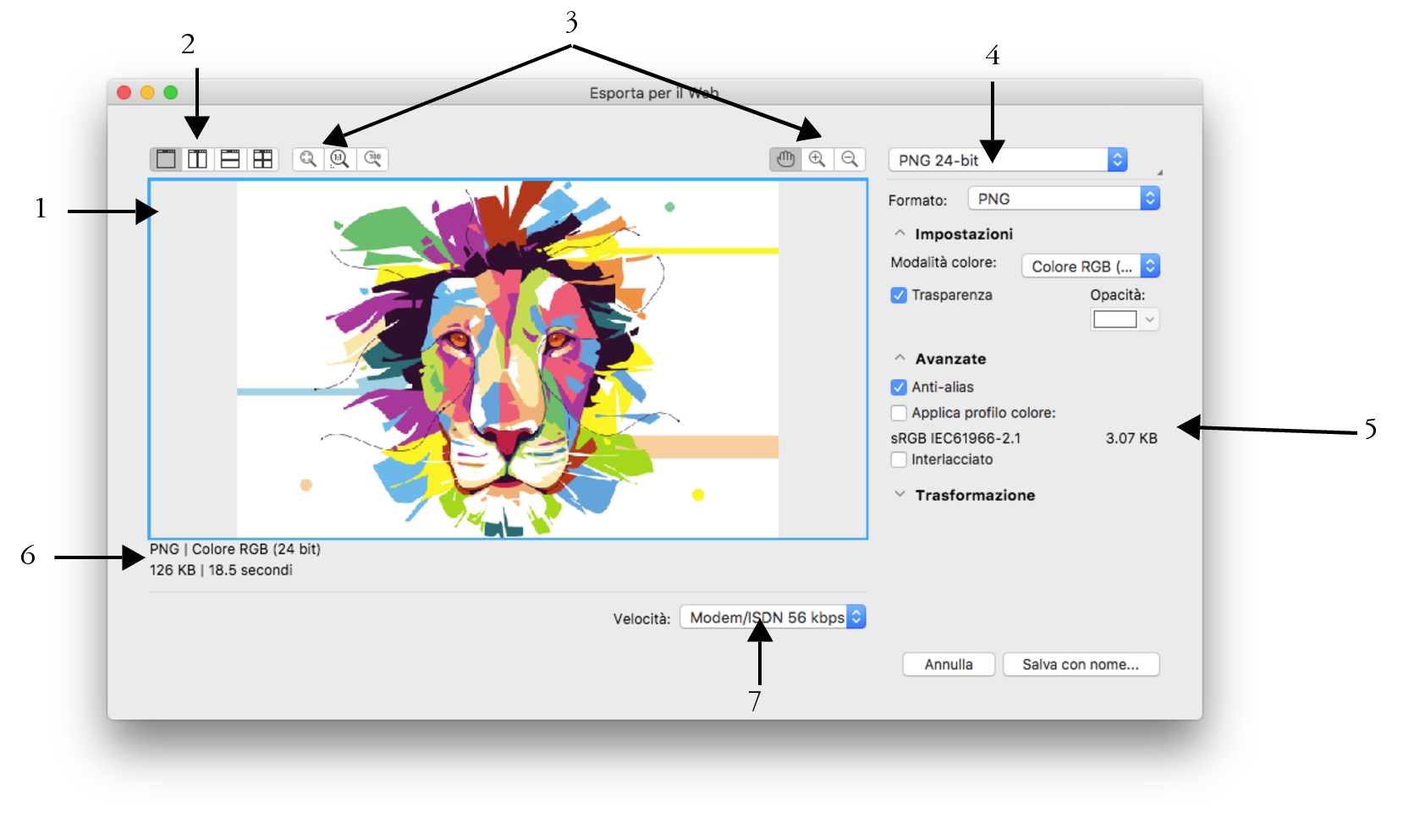Open the Opacità color swatch picker
Viewport: 1403px width, 840px height.
(1124, 320)
